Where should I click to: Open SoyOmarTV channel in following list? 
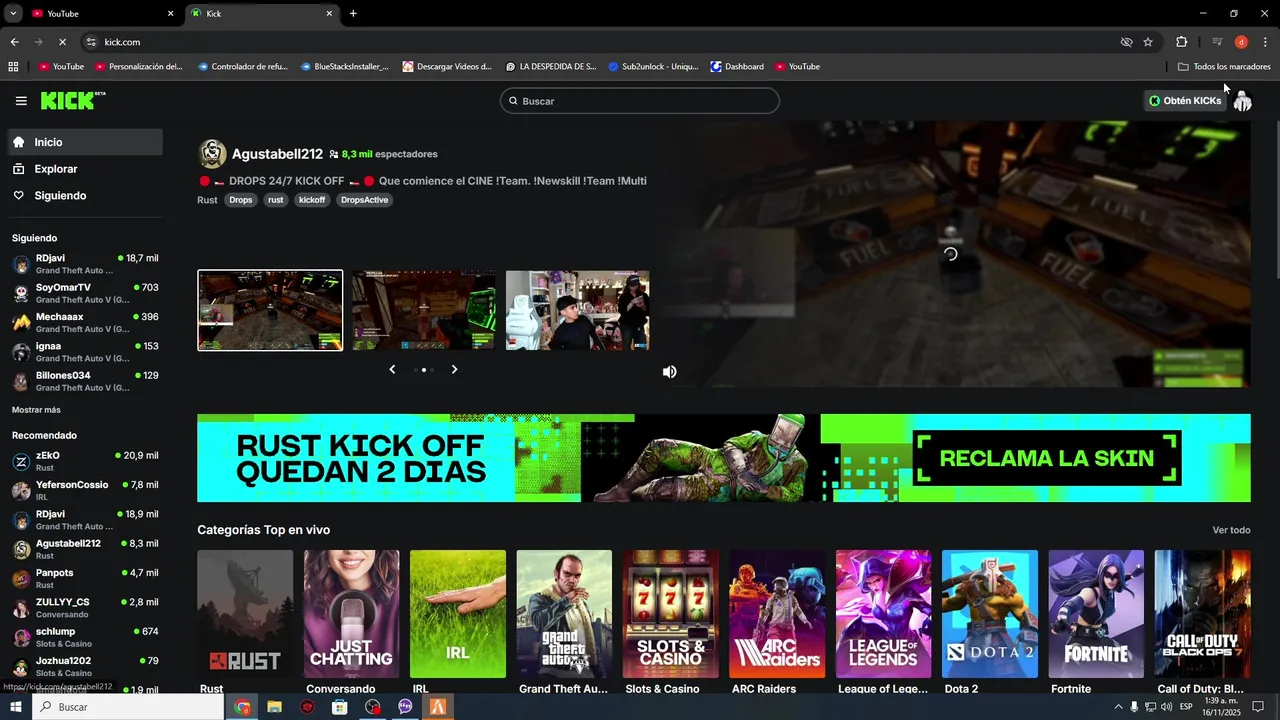point(85,293)
